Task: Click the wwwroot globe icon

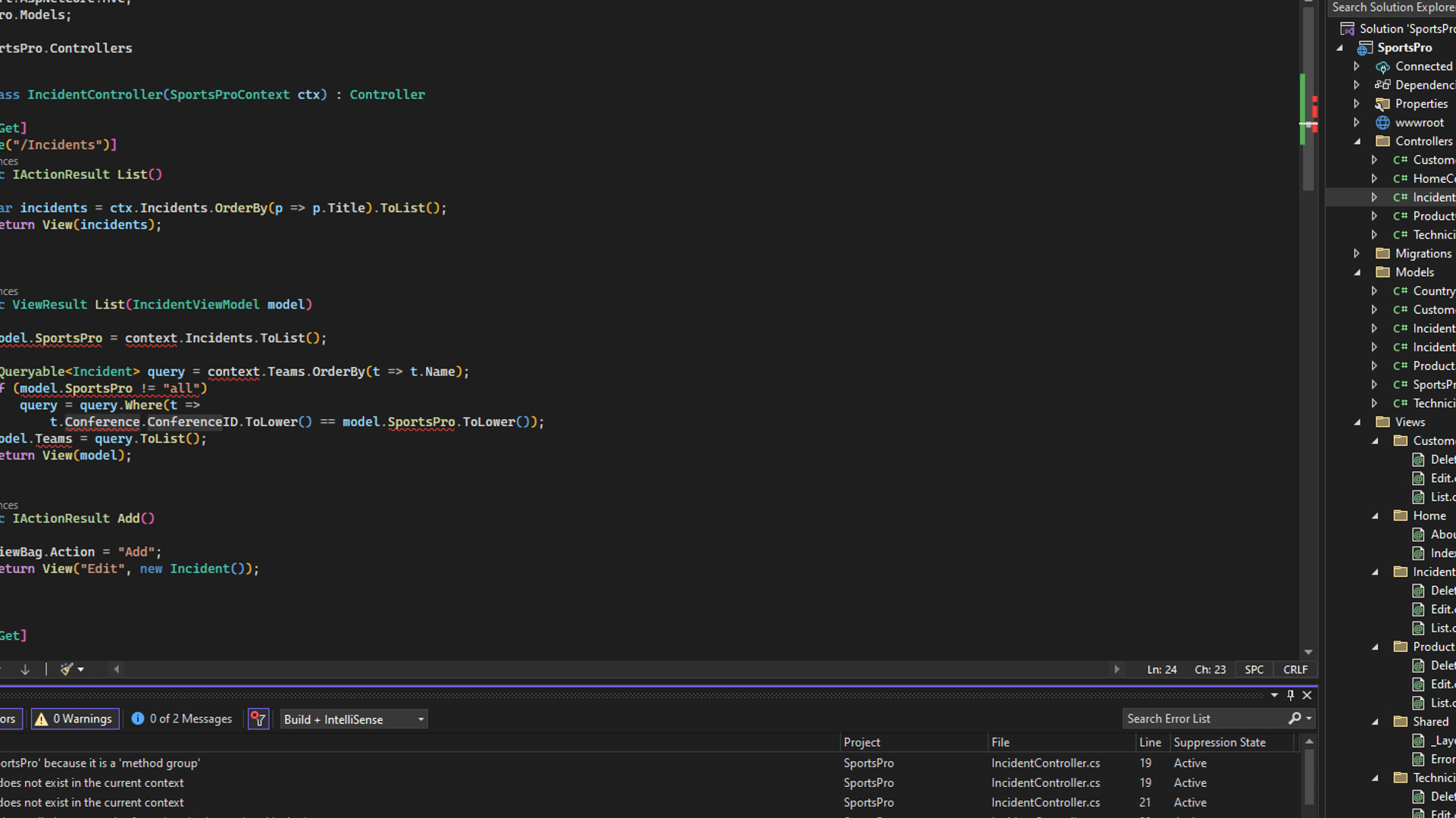Action: 1382,123
